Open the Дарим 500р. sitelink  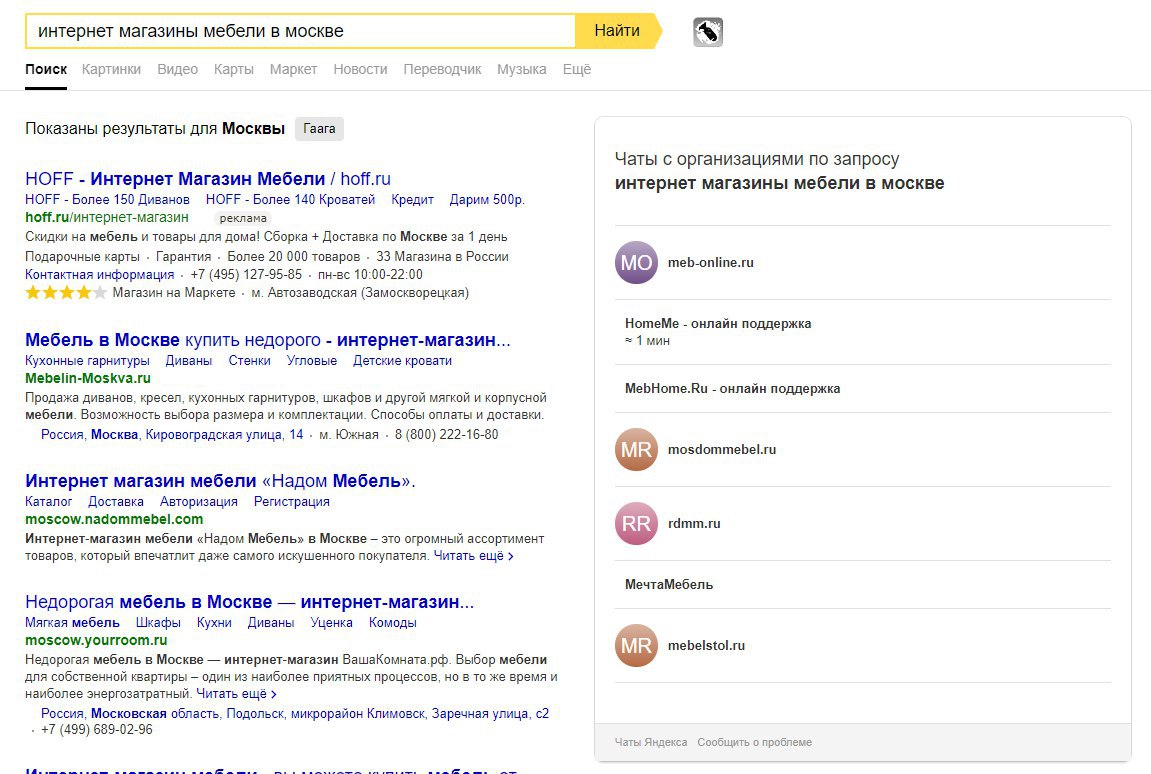(x=487, y=199)
